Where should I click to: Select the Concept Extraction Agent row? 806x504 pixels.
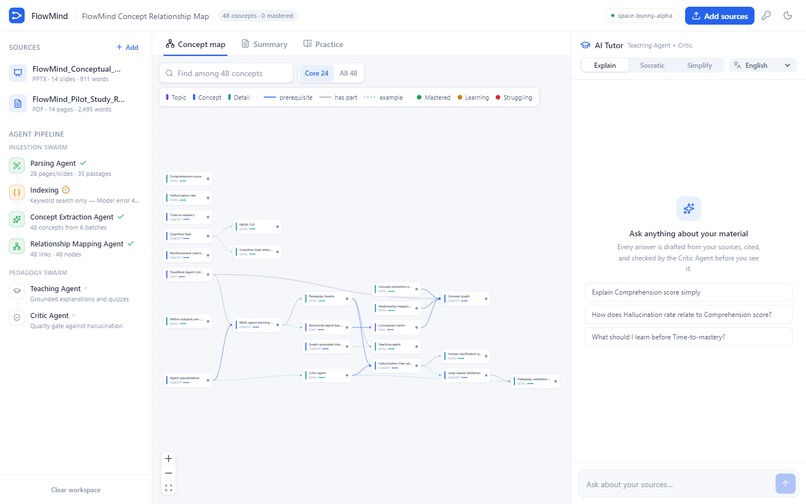pos(75,222)
